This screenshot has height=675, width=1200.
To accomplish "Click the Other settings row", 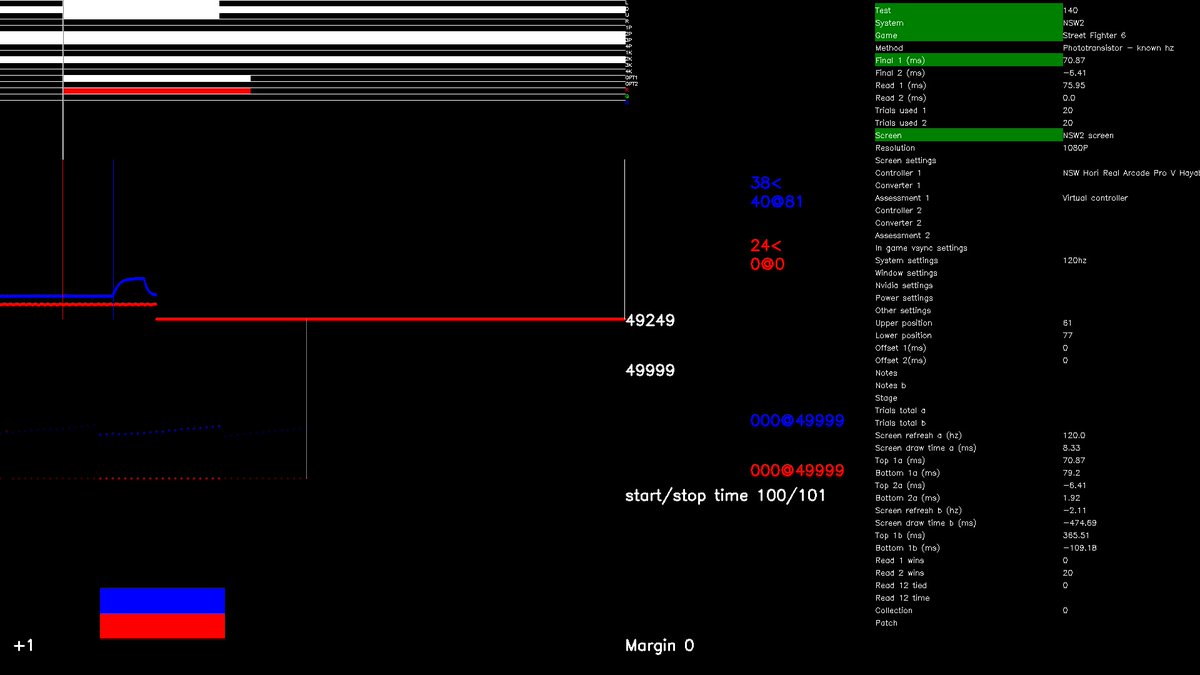I will click(x=903, y=310).
